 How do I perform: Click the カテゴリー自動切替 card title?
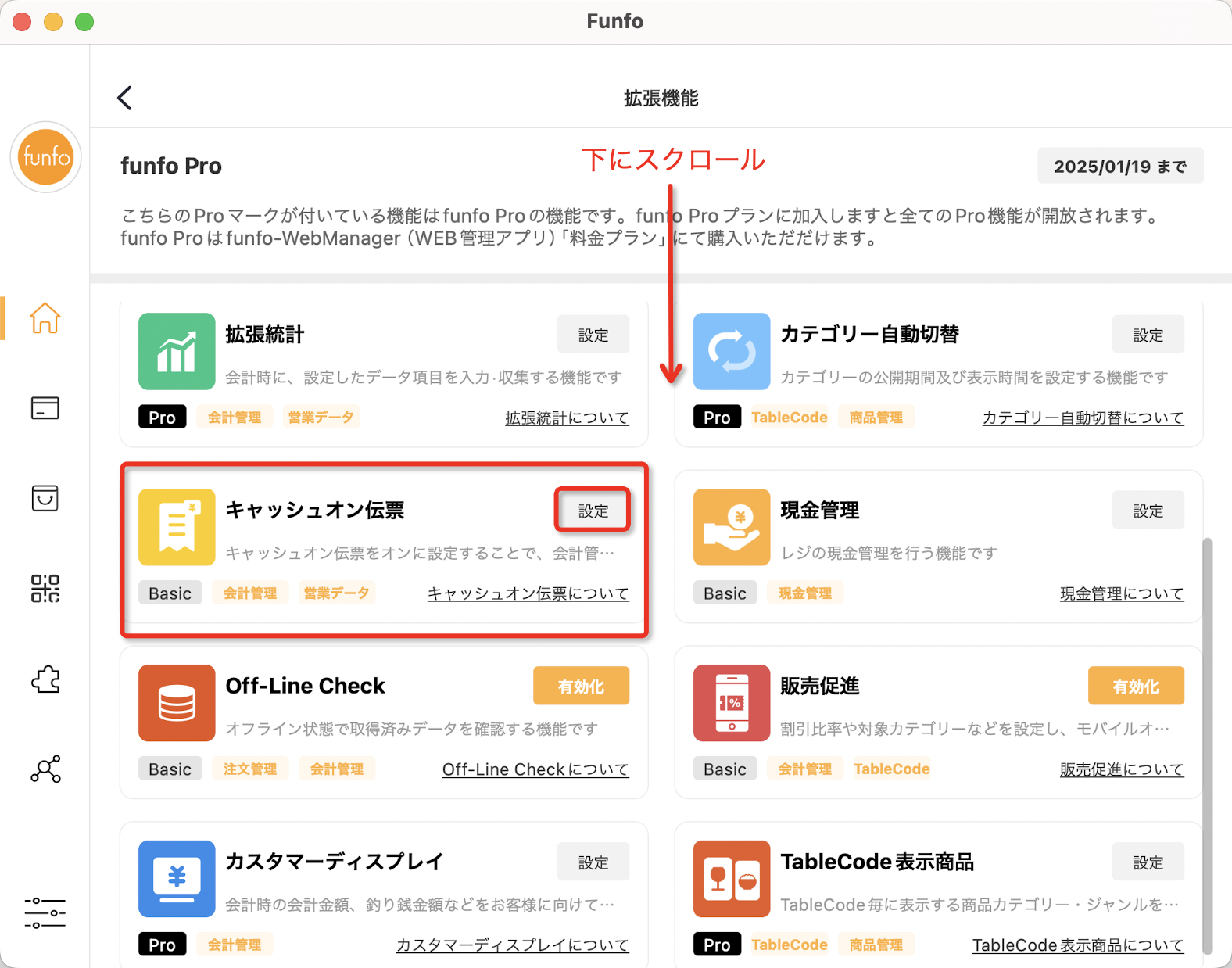870,334
